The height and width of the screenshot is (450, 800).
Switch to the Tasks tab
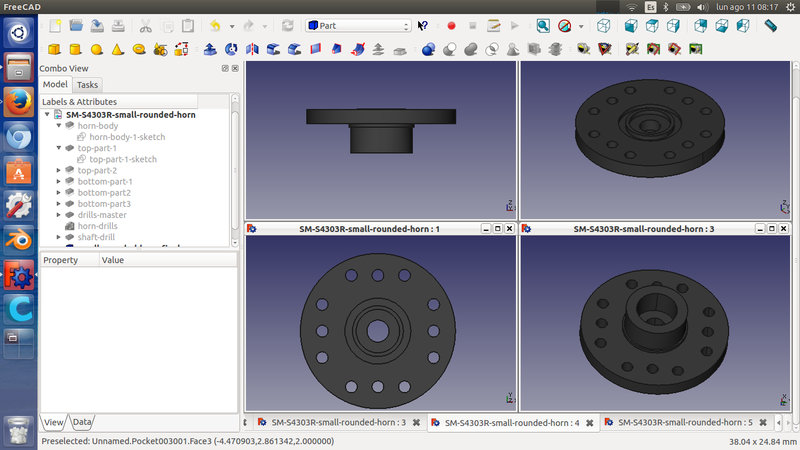pos(87,85)
